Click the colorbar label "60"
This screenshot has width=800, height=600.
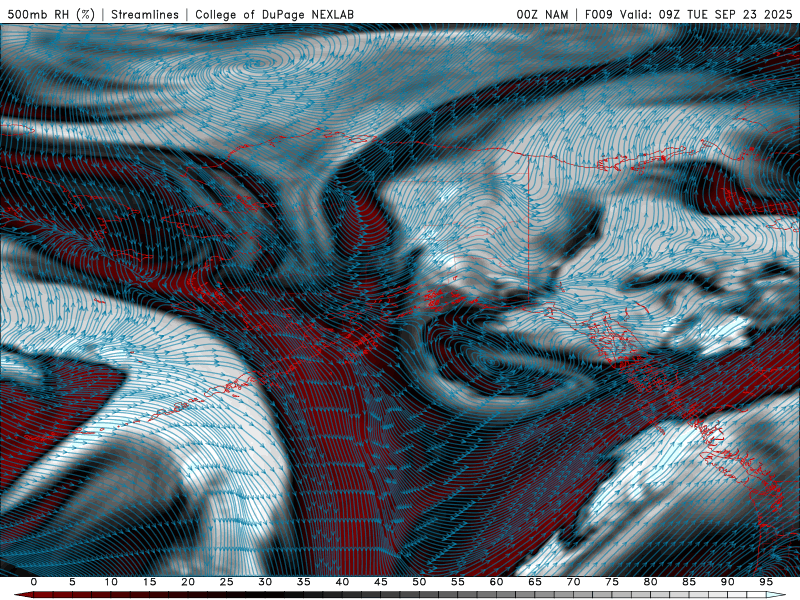(x=496, y=582)
